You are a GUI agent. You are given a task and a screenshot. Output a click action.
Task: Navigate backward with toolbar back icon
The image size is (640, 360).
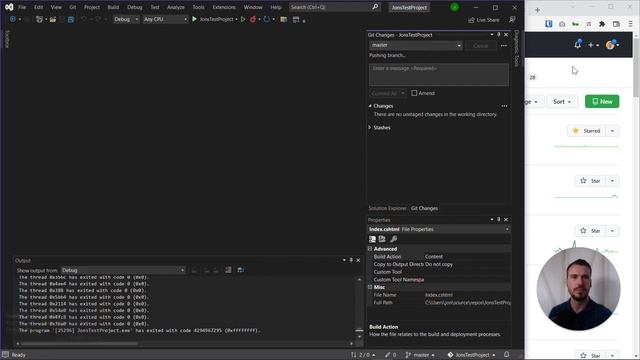coord(13,19)
